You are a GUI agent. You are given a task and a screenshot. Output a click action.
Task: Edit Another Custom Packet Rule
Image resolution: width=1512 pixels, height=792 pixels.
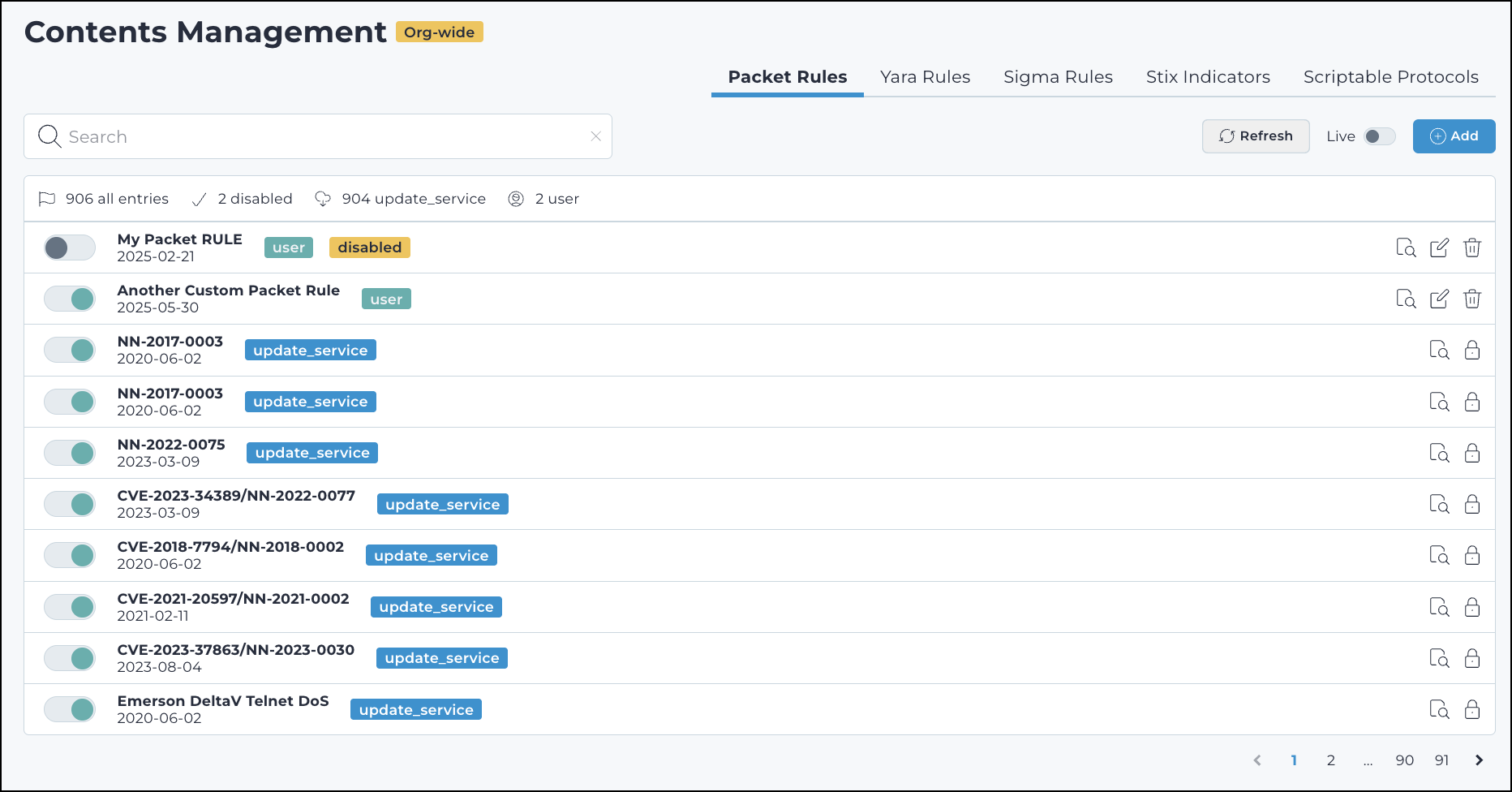[1439, 299]
